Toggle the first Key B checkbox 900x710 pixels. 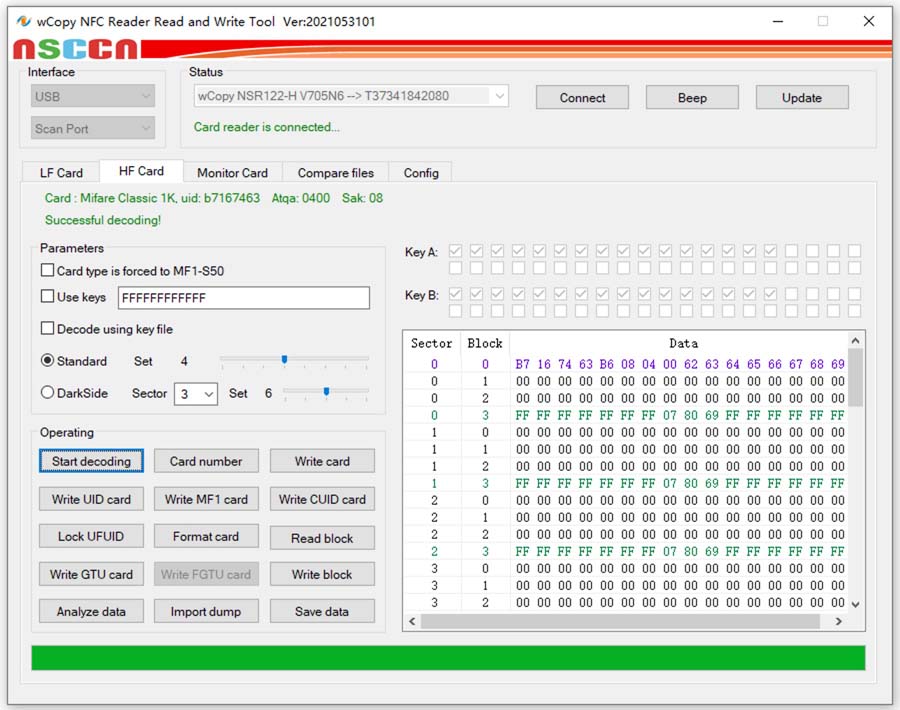tap(455, 294)
